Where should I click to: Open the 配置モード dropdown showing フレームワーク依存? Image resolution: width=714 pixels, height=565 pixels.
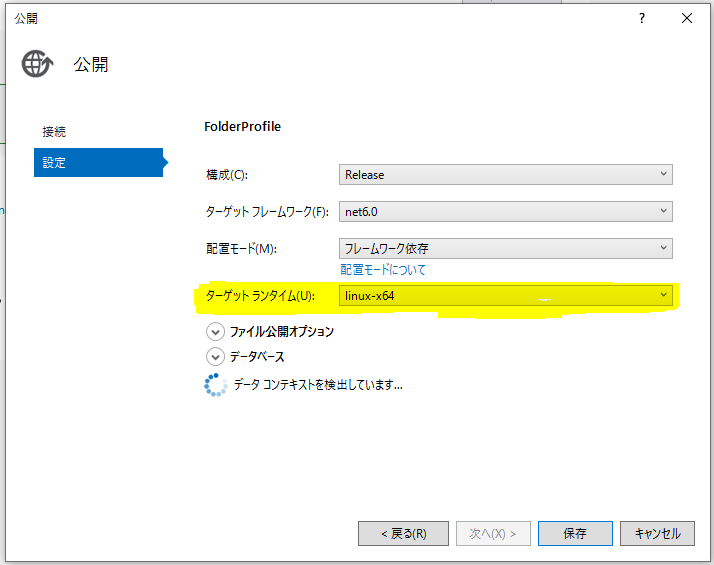(505, 248)
